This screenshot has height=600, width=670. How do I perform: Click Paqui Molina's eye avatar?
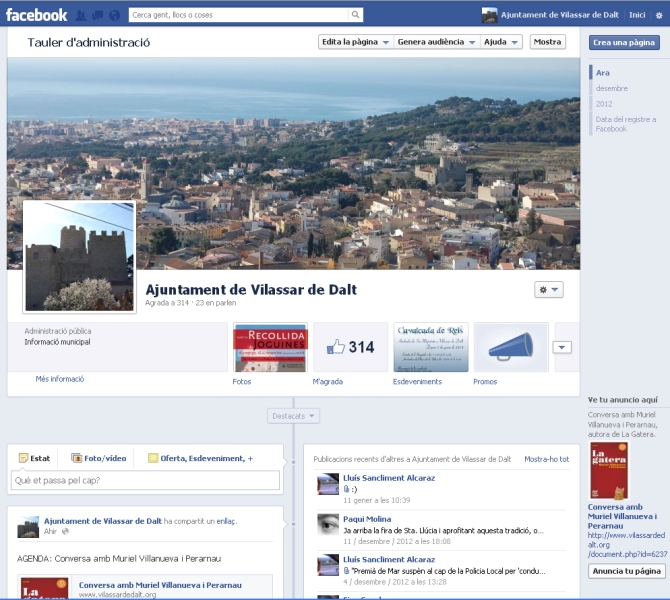pos(328,524)
